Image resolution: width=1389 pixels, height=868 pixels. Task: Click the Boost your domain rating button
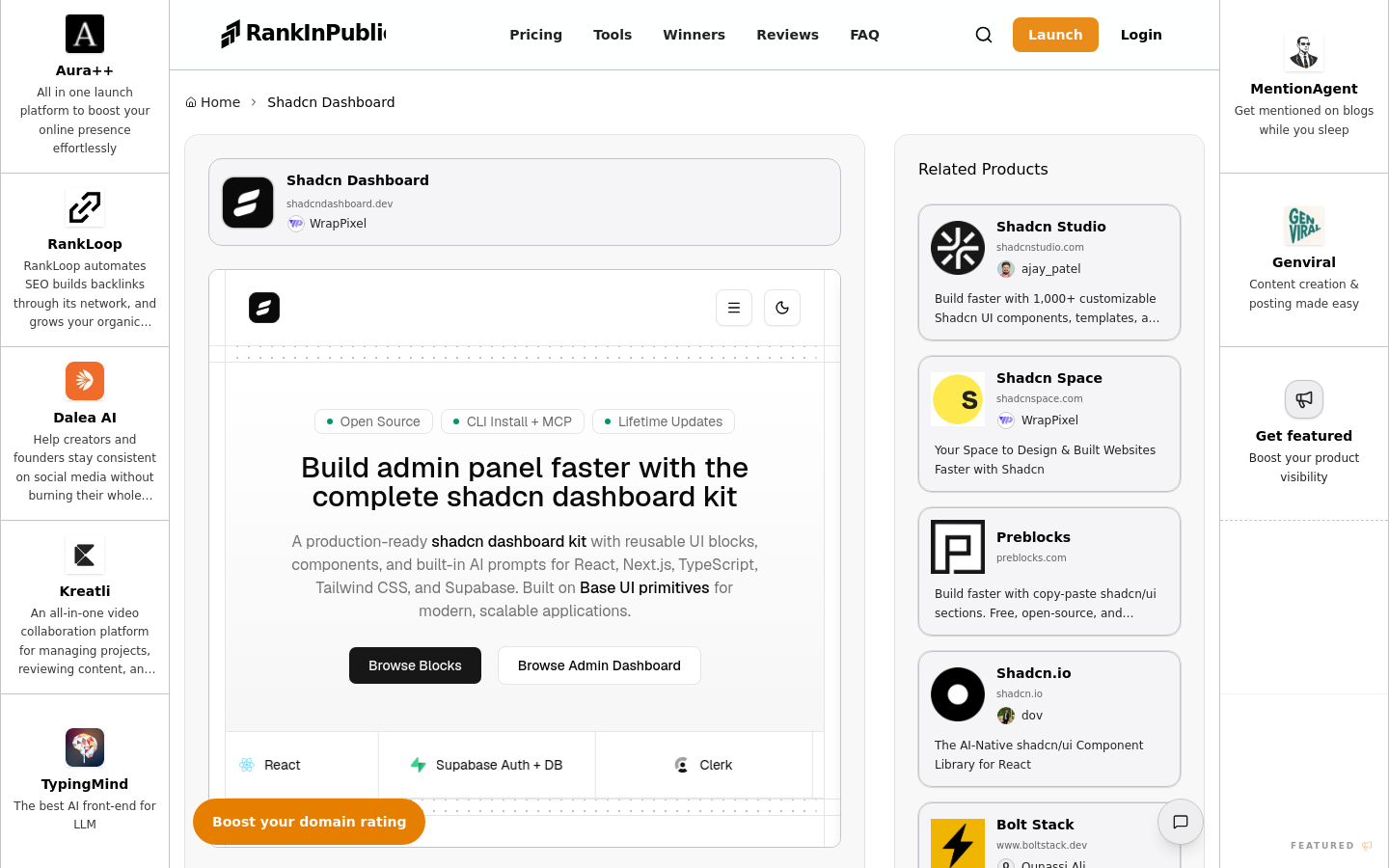tap(310, 822)
